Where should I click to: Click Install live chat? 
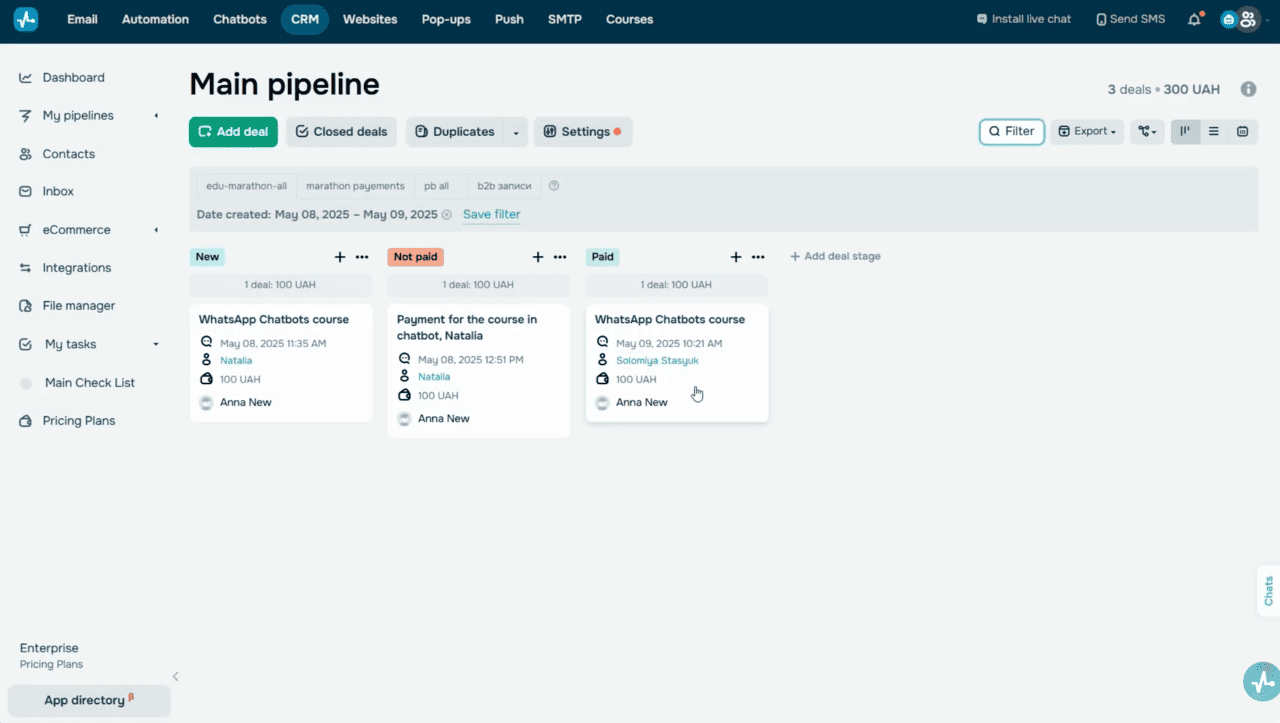tap(1024, 19)
